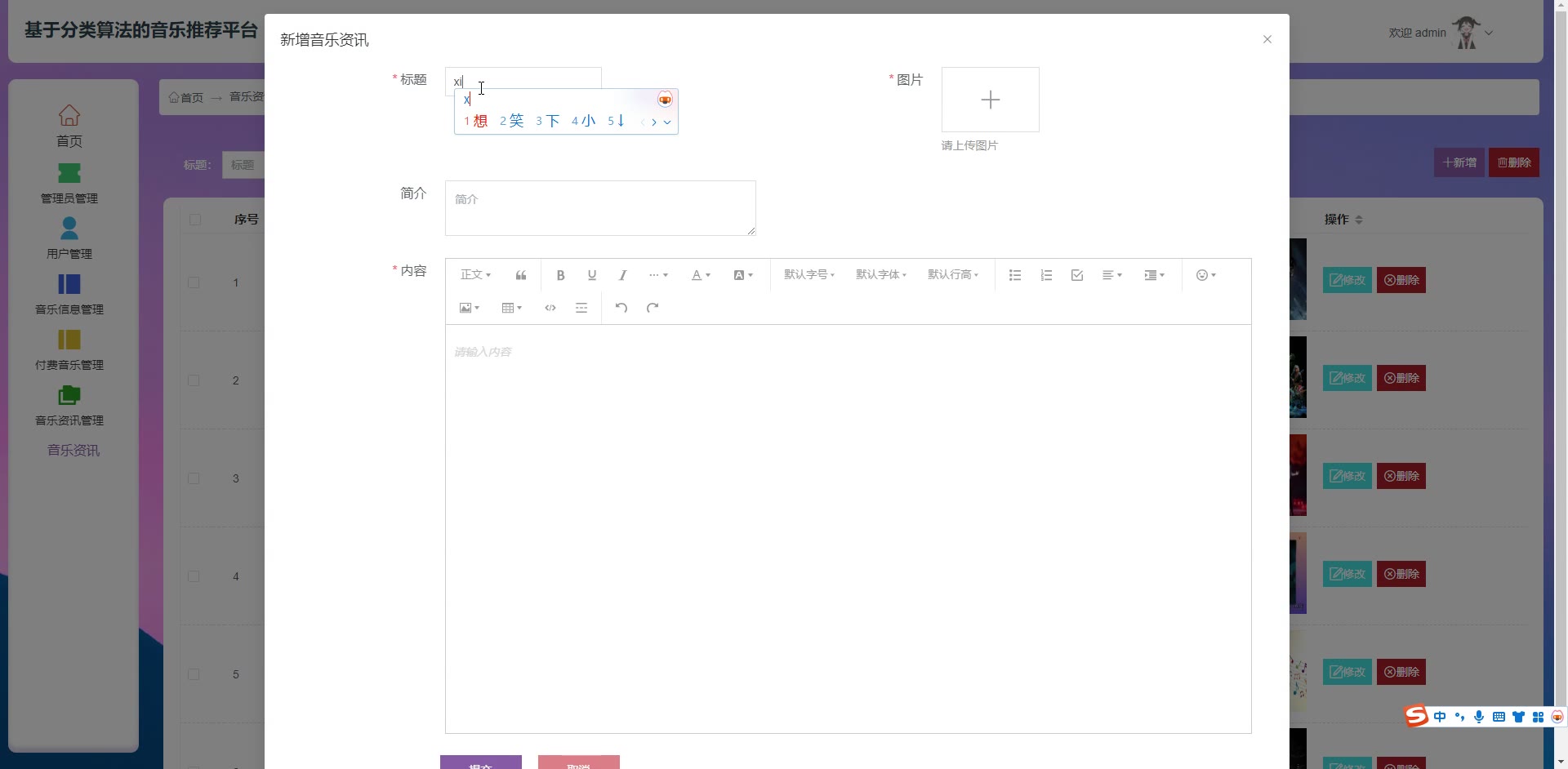Click the red 删除 batch delete button
1568x769 pixels.
pyautogui.click(x=1514, y=162)
